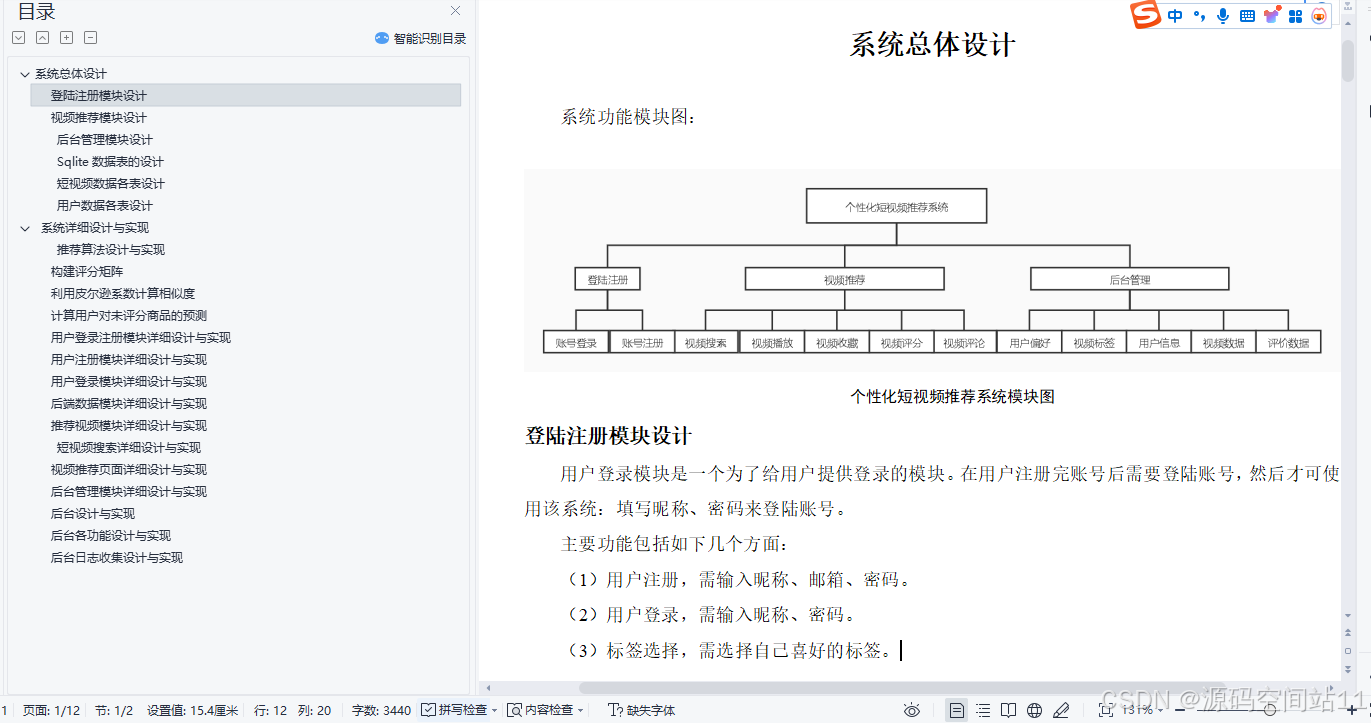Switch to page layout view icon
Viewport: 1371px width, 723px height.
[x=957, y=710]
